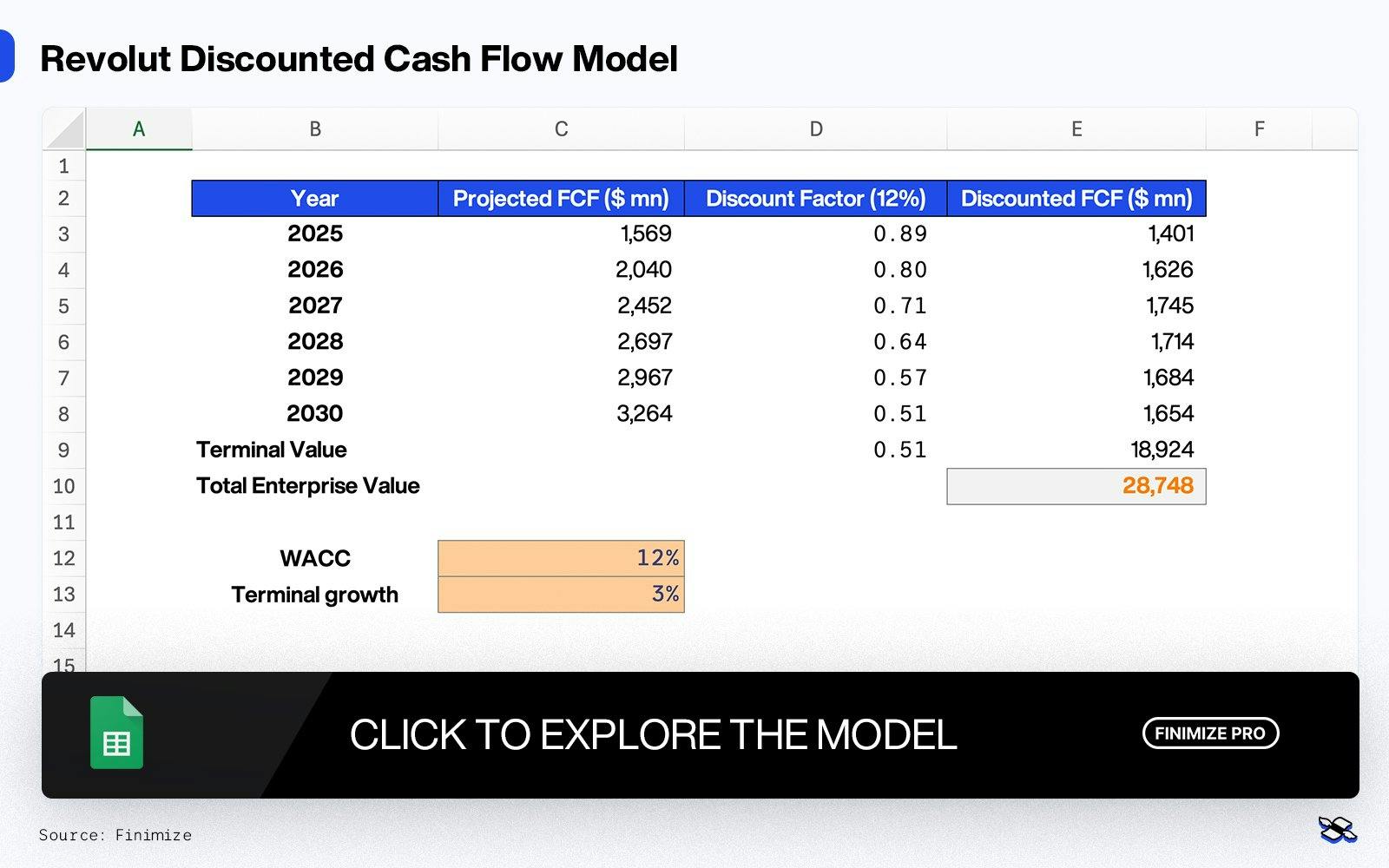Click the Projected FCF ($ mn) header cell
The width and height of the screenshot is (1389, 868).
click(x=562, y=199)
